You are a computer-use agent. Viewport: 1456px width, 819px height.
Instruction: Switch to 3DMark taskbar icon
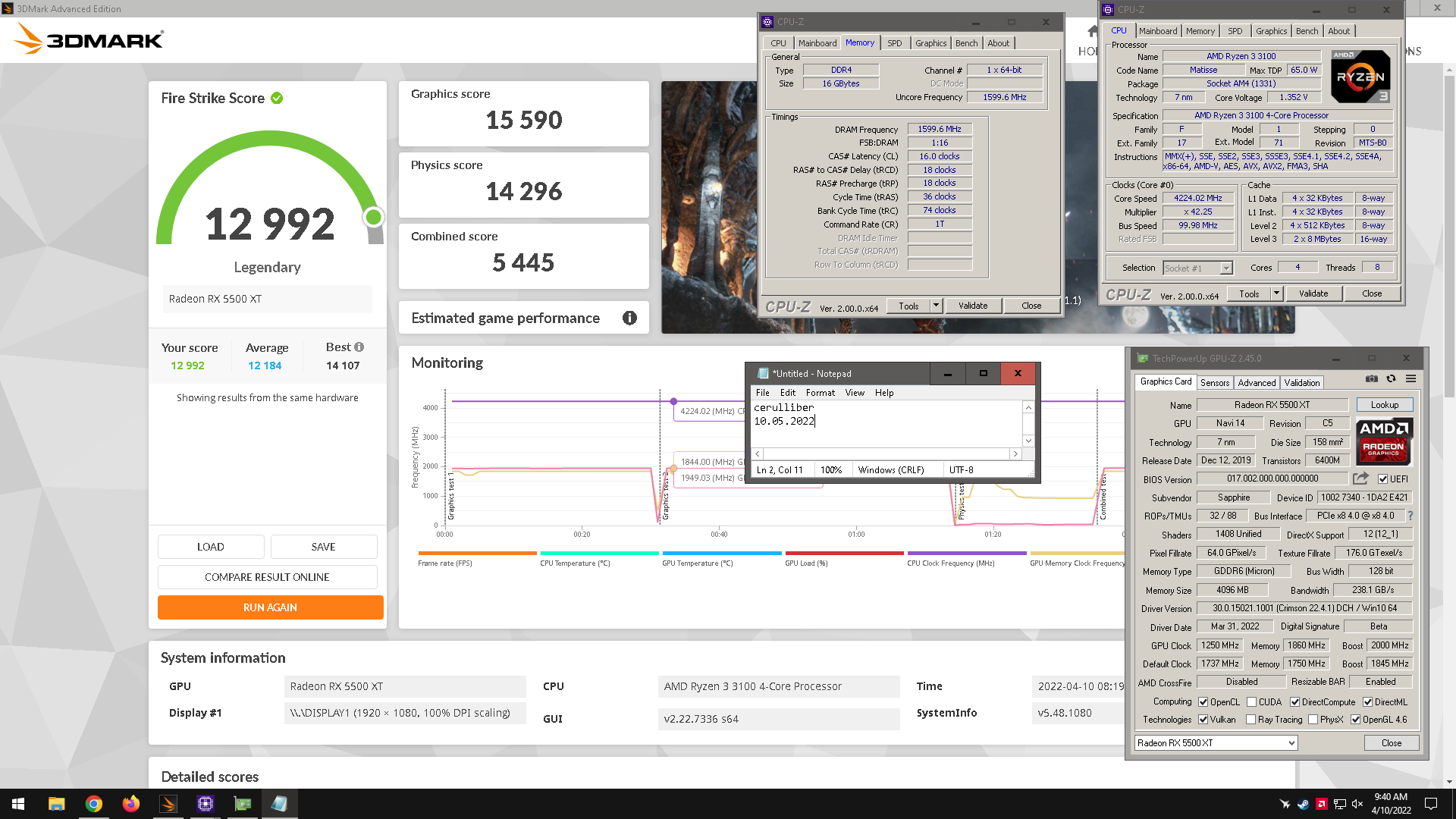click(x=168, y=804)
